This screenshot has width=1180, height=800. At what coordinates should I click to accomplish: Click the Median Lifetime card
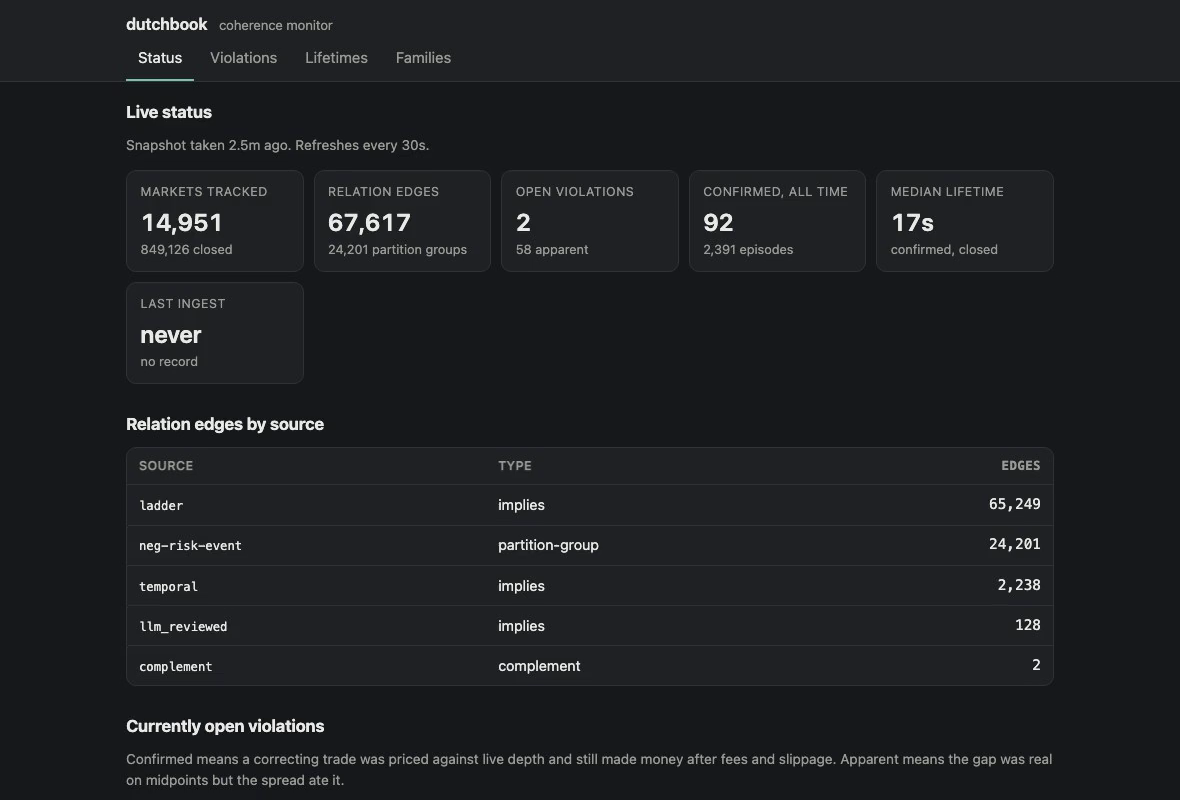coord(965,221)
